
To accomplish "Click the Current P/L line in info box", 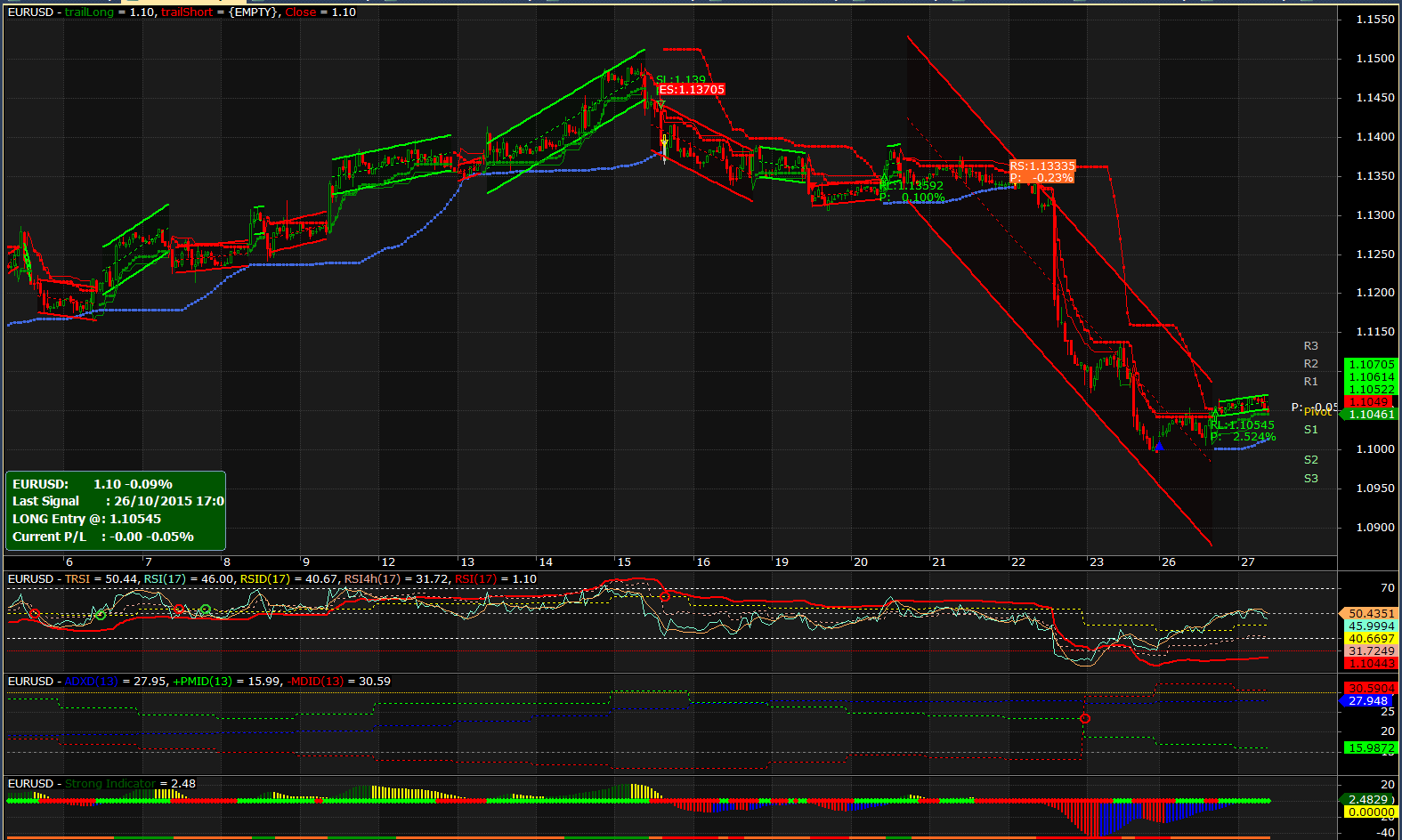I will coord(103,537).
